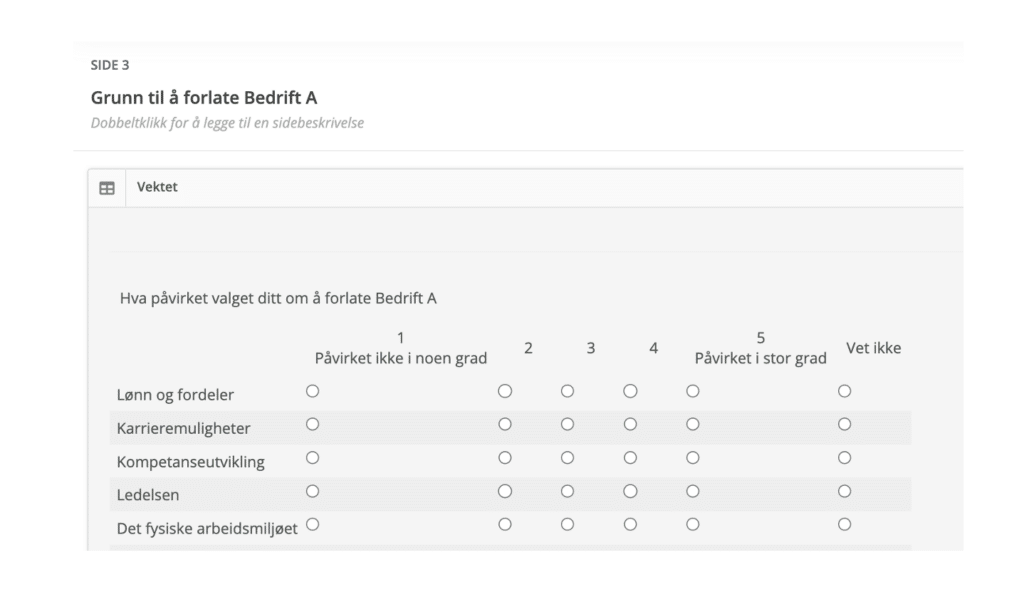This screenshot has height=607, width=1024.
Task: Select rating 3 for Det fysiske arbeidsmiljøet
Action: [x=568, y=524]
